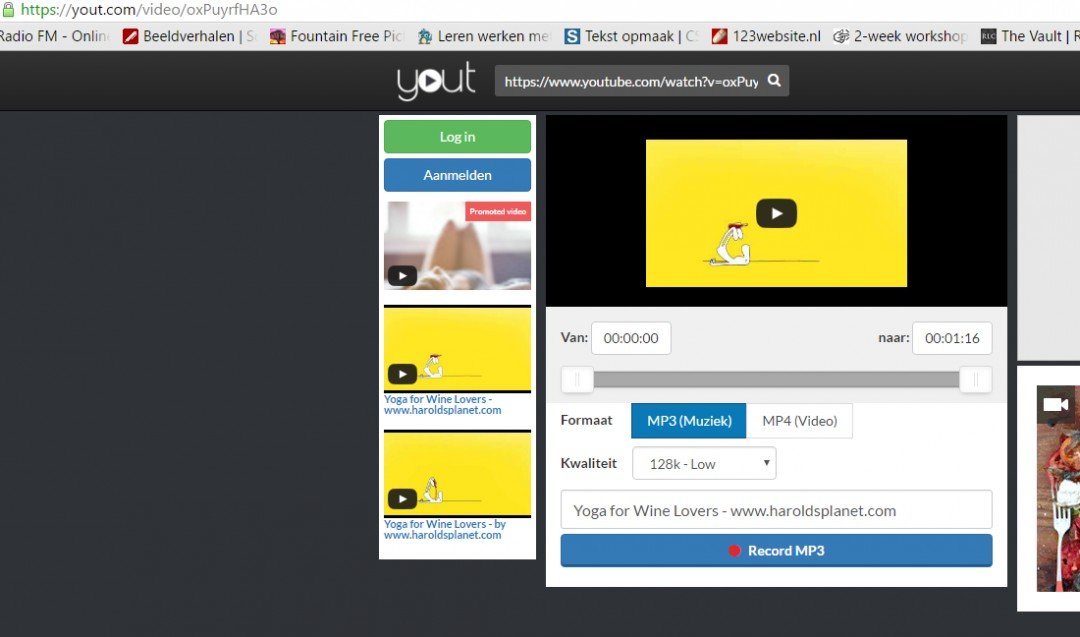This screenshot has height=637, width=1080.
Task: Click the left trim slider handle
Action: pyautogui.click(x=577, y=380)
